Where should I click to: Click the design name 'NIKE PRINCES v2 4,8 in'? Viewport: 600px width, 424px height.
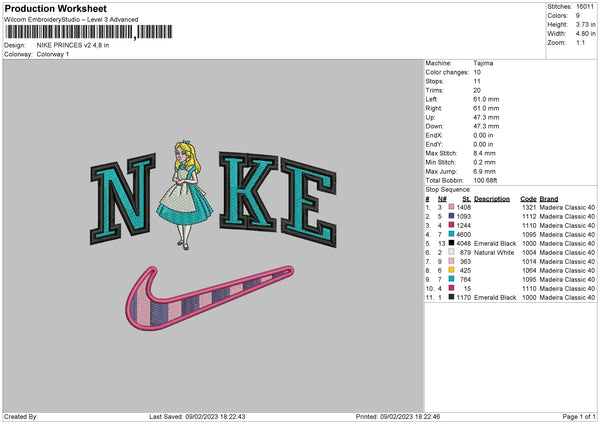coord(73,45)
